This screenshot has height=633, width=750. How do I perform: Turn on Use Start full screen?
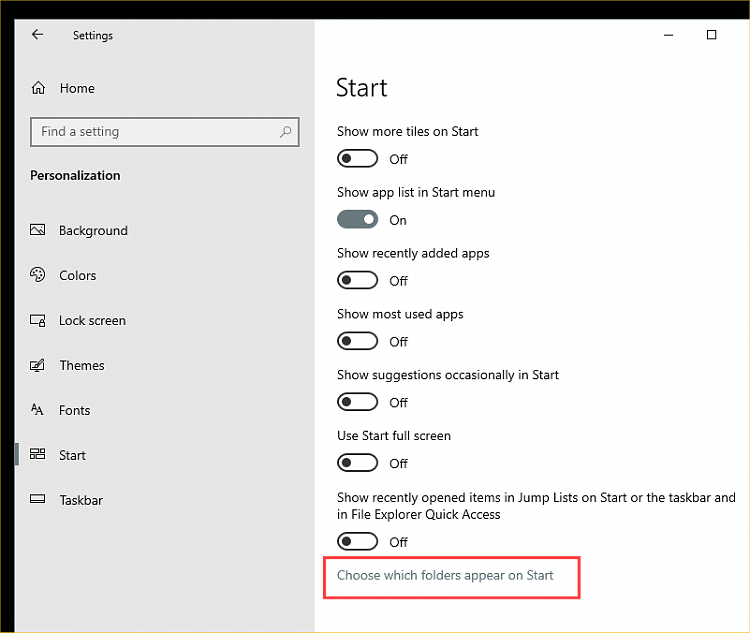tap(358, 464)
